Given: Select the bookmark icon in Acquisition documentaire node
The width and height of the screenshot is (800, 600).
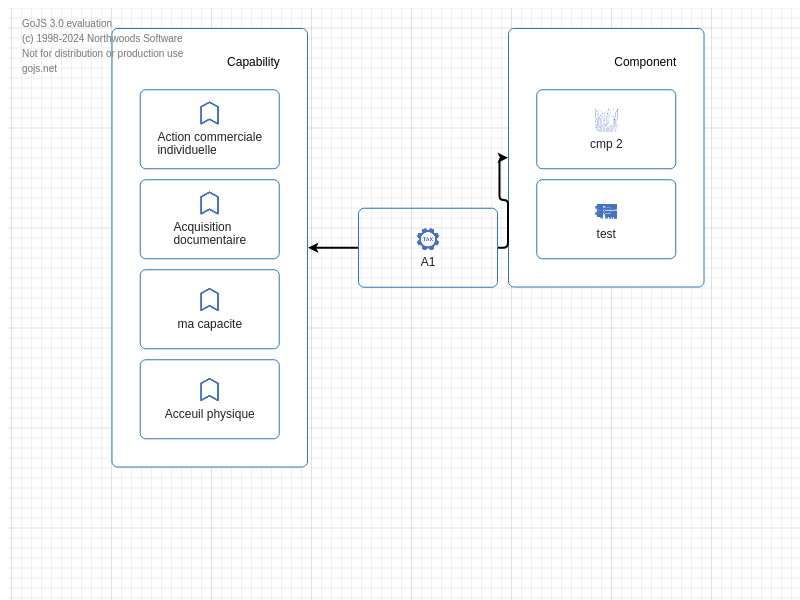Looking at the screenshot, I should pos(209,203).
